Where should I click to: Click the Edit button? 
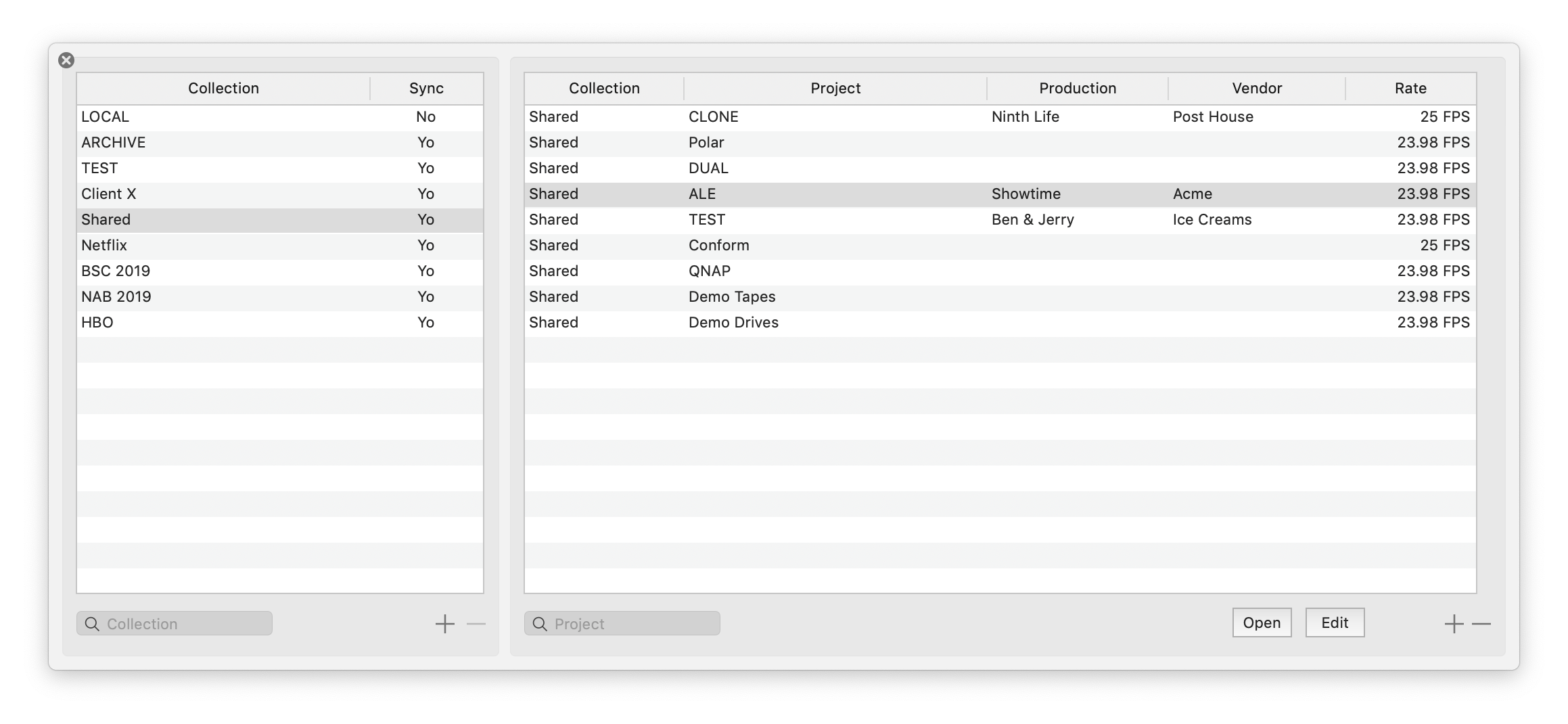click(1335, 623)
